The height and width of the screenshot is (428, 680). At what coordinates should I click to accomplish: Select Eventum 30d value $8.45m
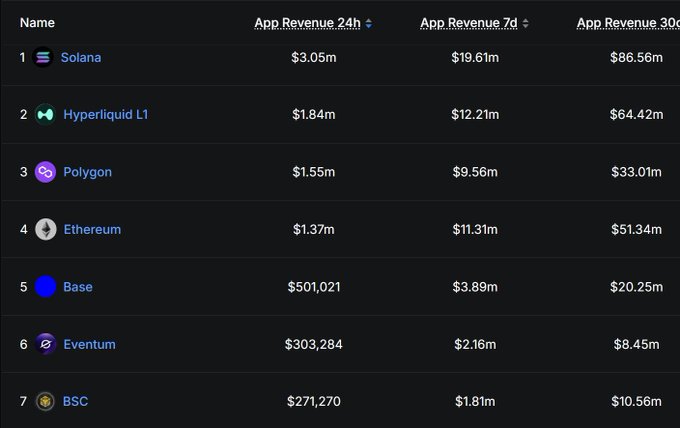pyautogui.click(x=636, y=344)
